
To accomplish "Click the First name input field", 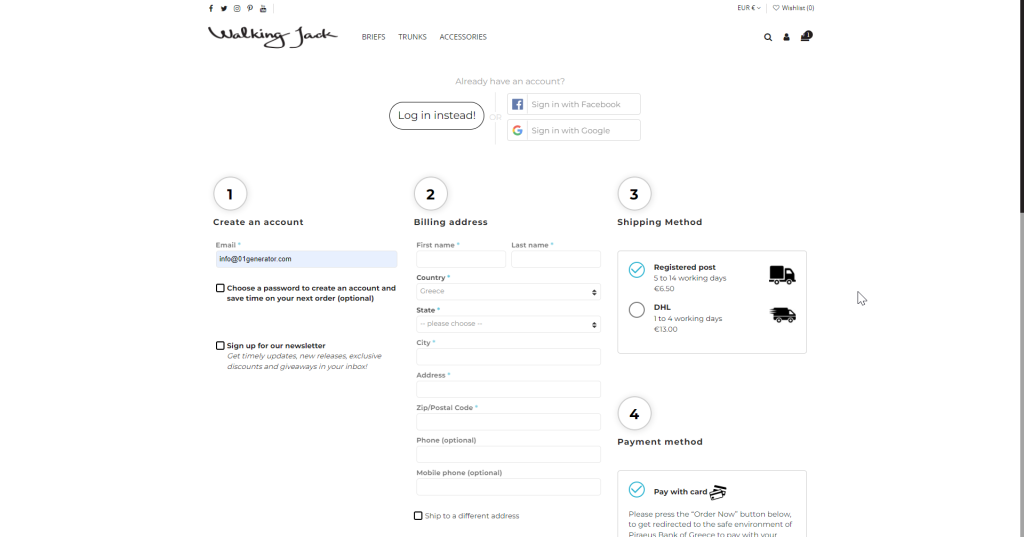I will pyautogui.click(x=461, y=259).
